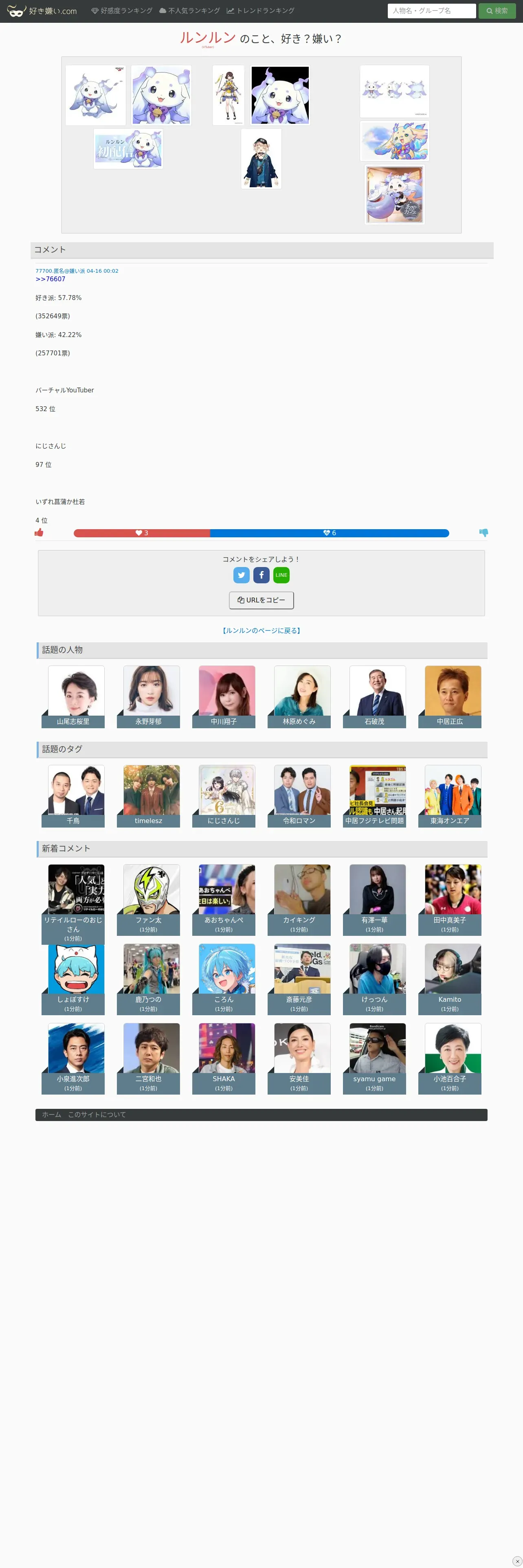Open the 東海オンエア tag card
This screenshot has width=523, height=1568.
tap(450, 795)
